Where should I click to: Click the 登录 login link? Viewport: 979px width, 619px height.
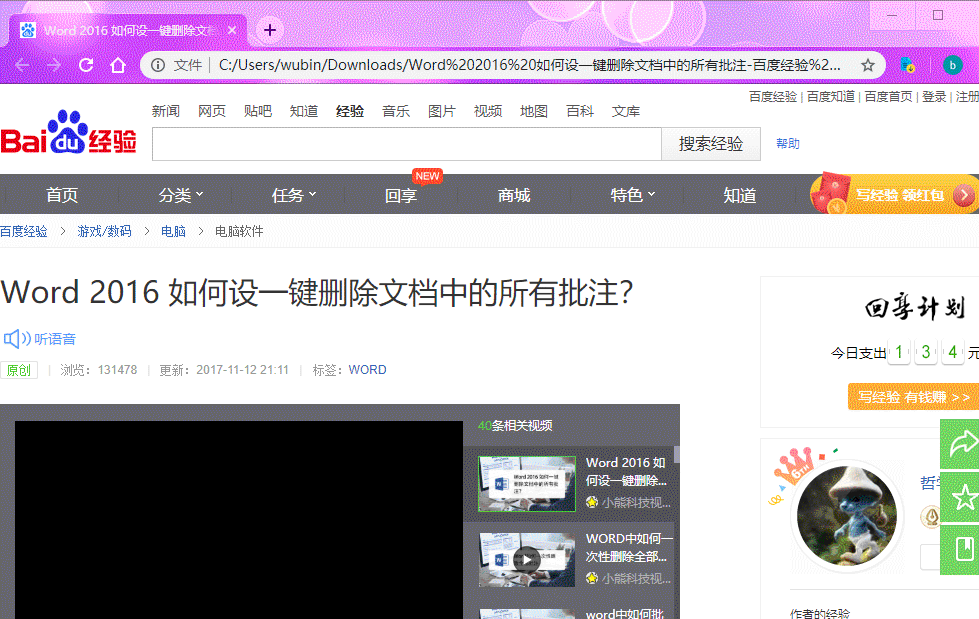point(934,96)
